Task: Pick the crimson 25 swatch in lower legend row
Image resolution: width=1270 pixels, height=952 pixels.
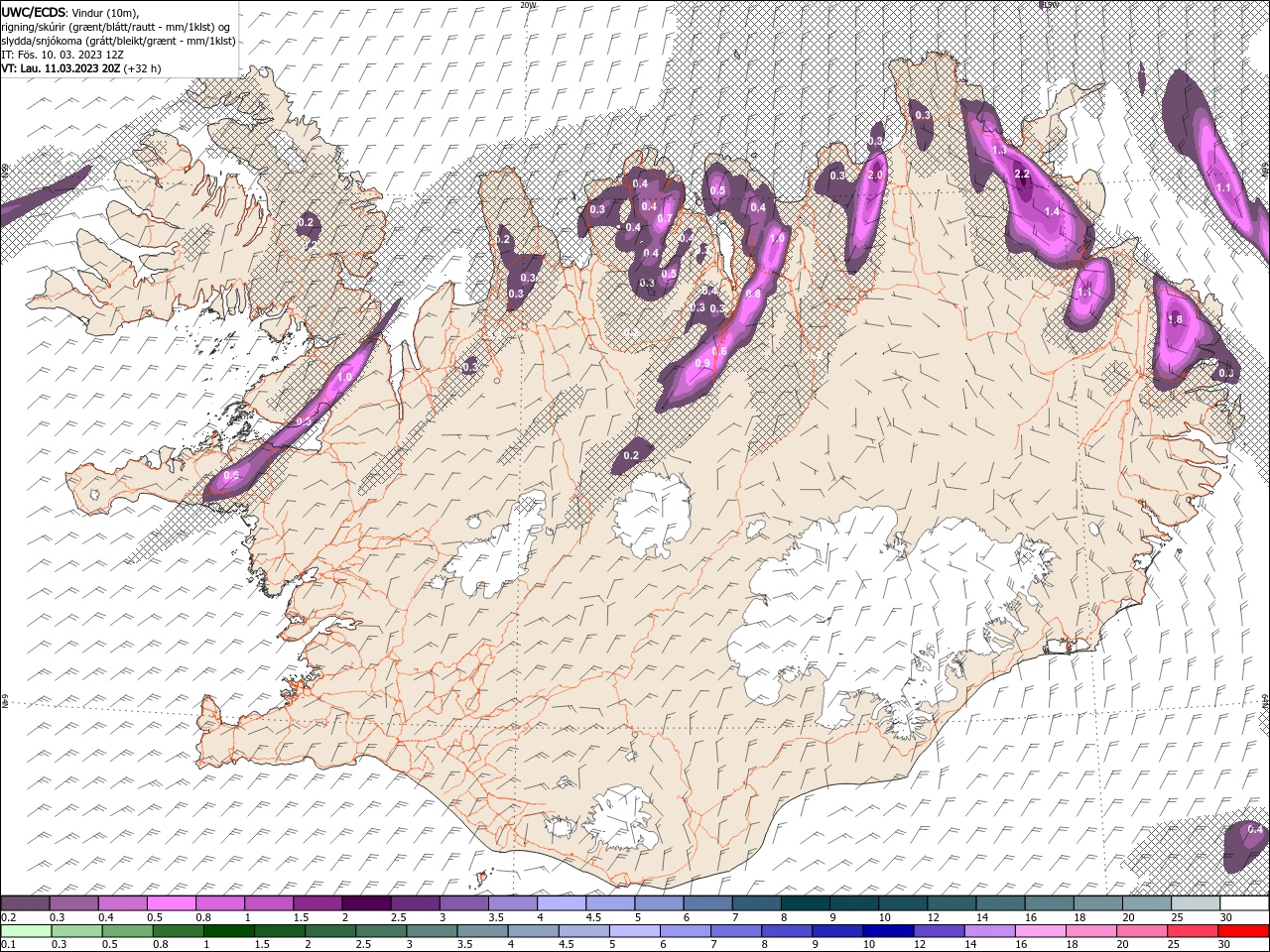Action: [1194, 931]
